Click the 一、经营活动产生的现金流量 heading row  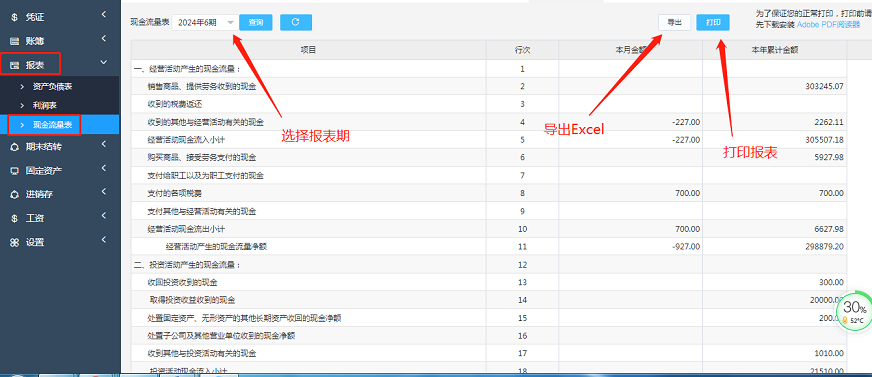coord(489,68)
